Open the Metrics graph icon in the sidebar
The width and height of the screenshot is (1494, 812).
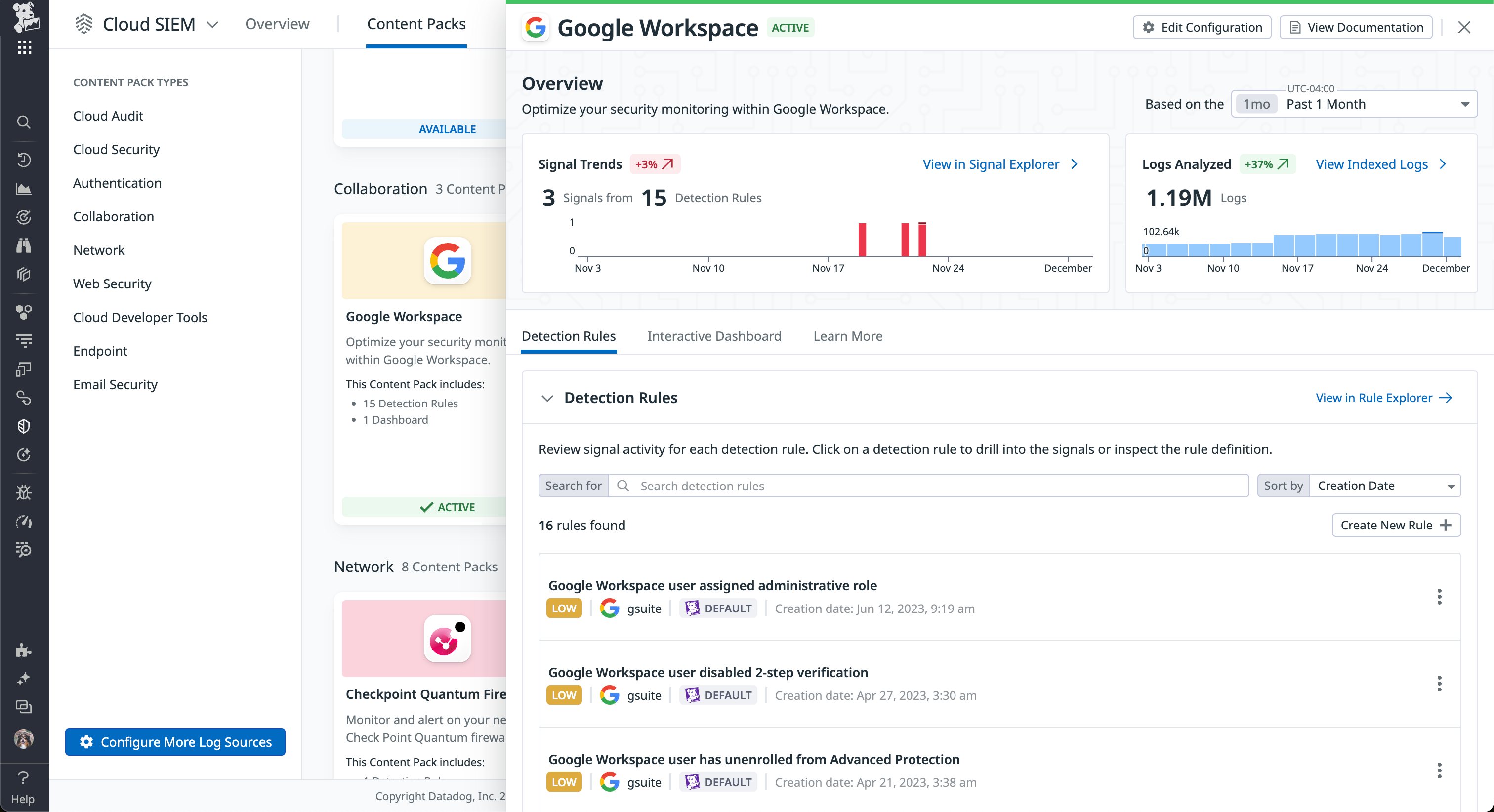click(x=24, y=188)
